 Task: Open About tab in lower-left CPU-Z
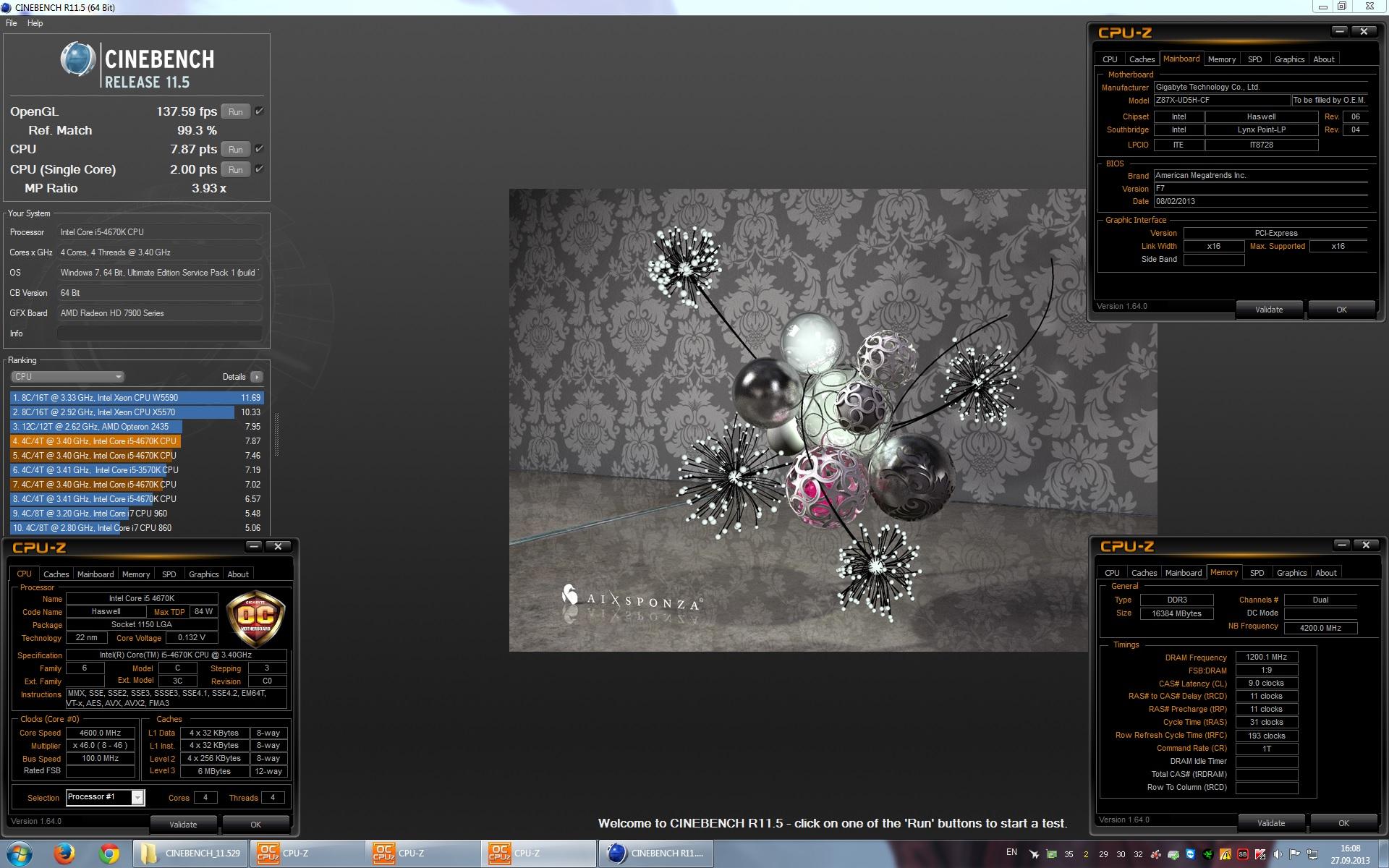238,574
